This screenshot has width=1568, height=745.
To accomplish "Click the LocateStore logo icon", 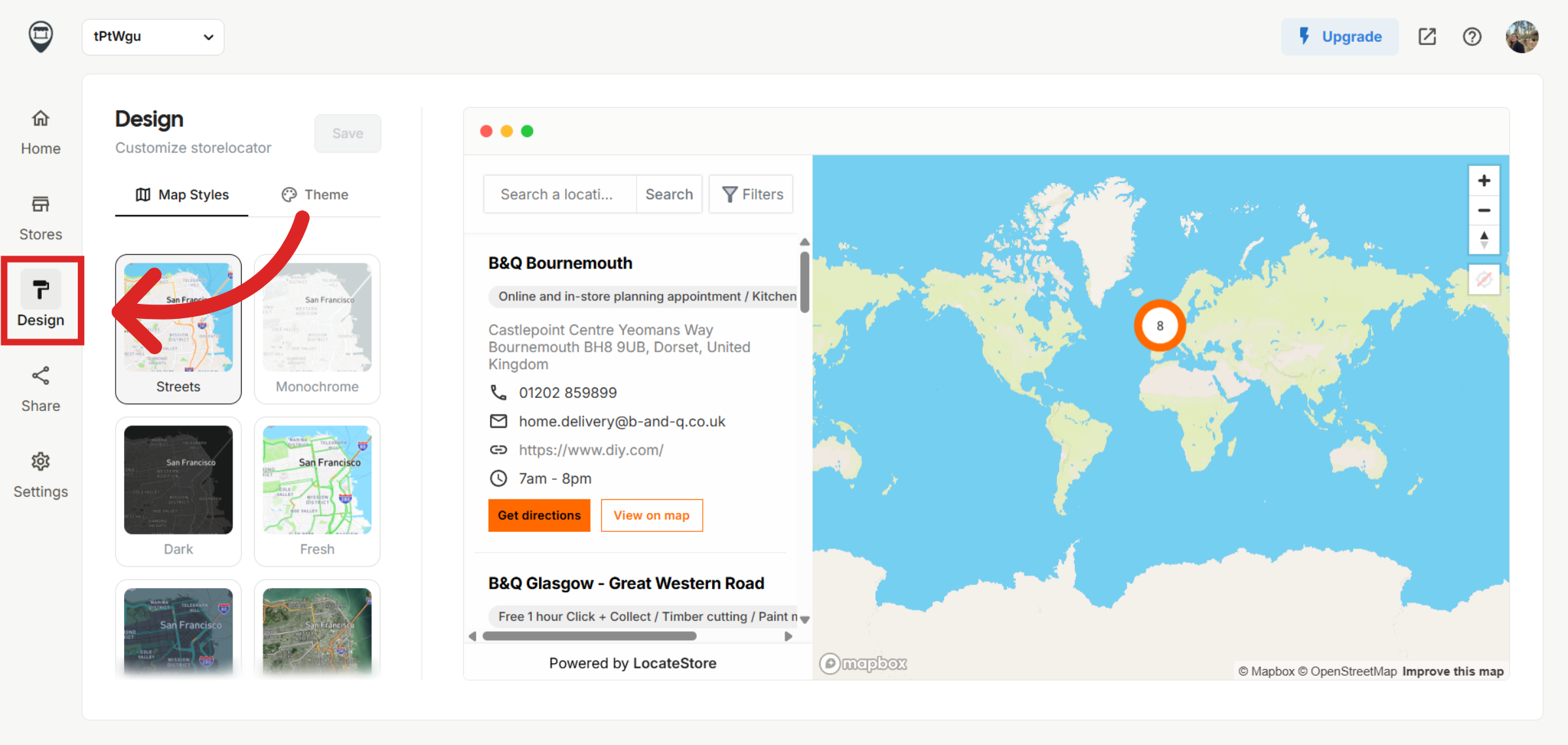I will (x=41, y=37).
